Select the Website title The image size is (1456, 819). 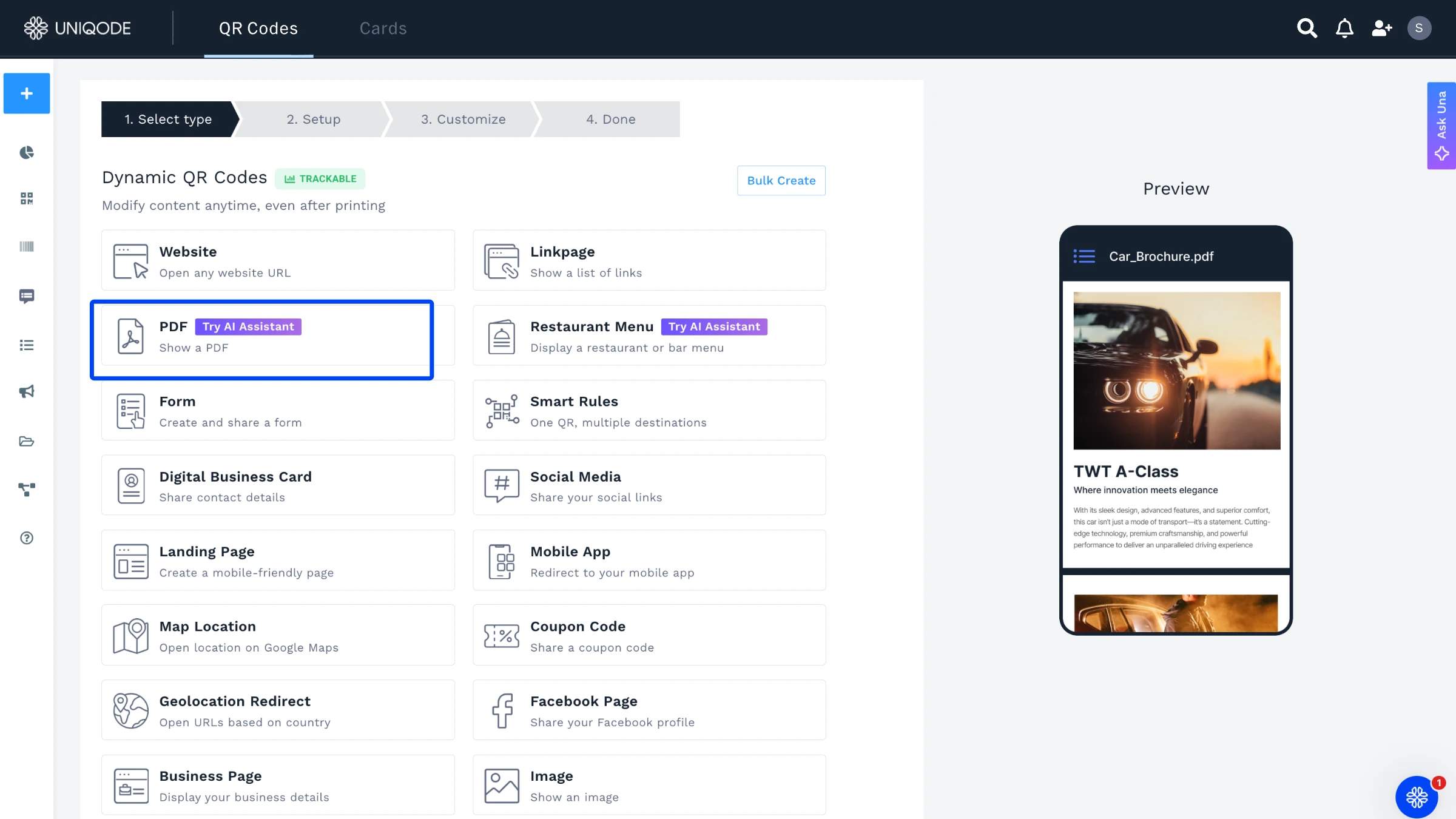pyautogui.click(x=188, y=251)
